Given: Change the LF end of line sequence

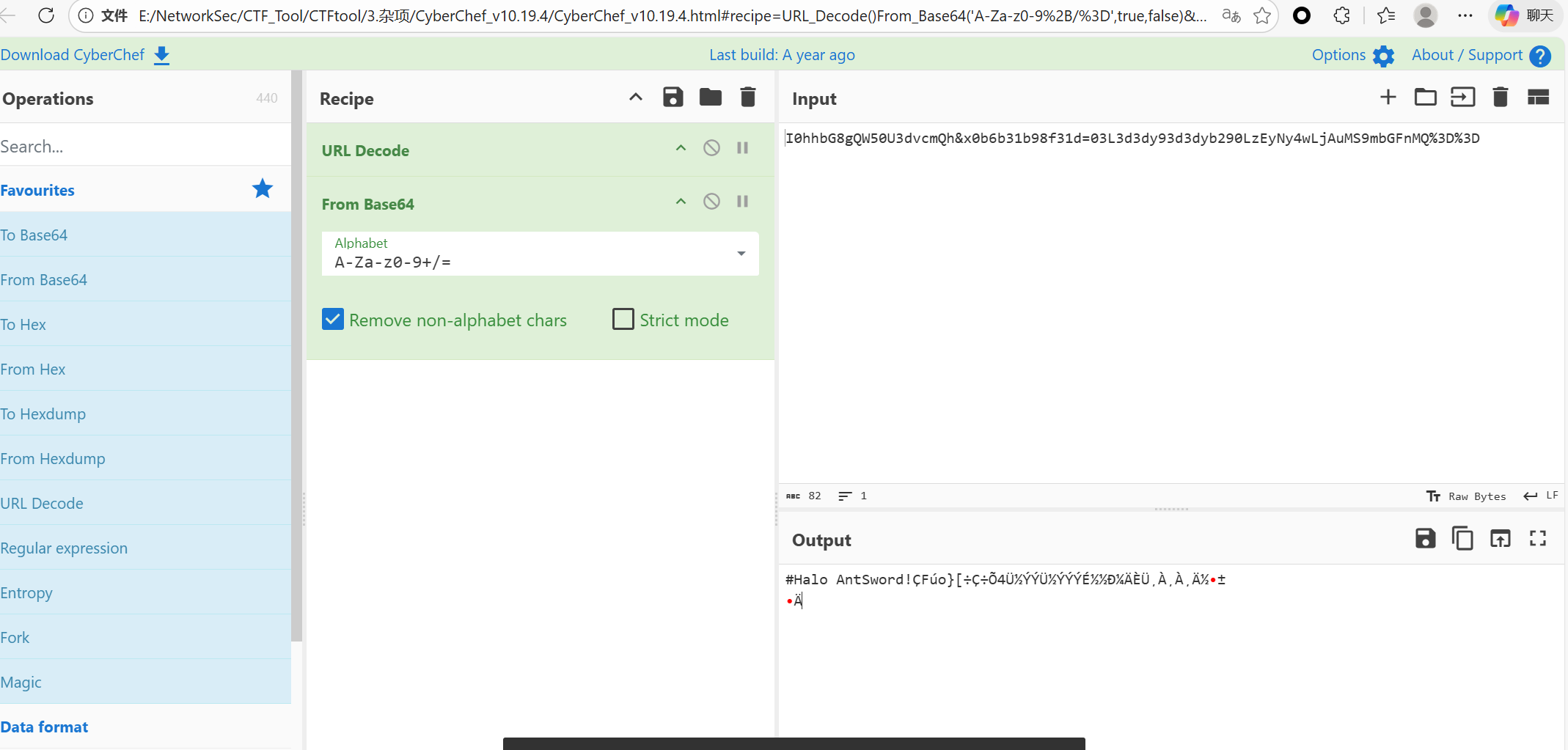Looking at the screenshot, I should click(x=1541, y=496).
